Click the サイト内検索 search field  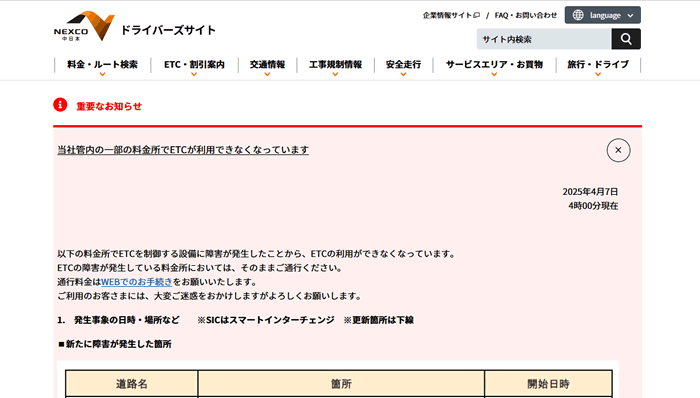pyautogui.click(x=544, y=39)
